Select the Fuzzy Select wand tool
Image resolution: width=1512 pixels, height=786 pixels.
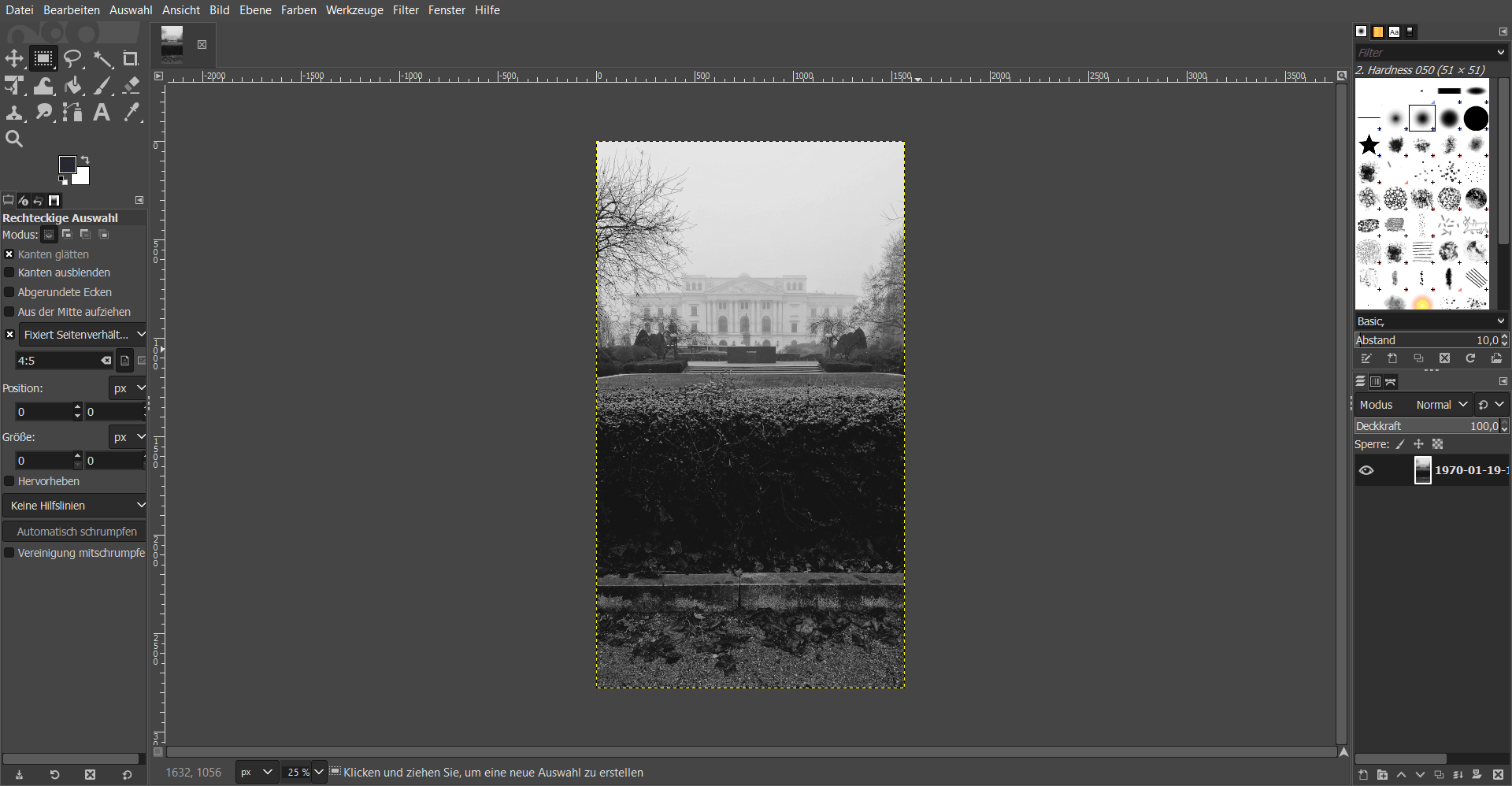[x=102, y=59]
